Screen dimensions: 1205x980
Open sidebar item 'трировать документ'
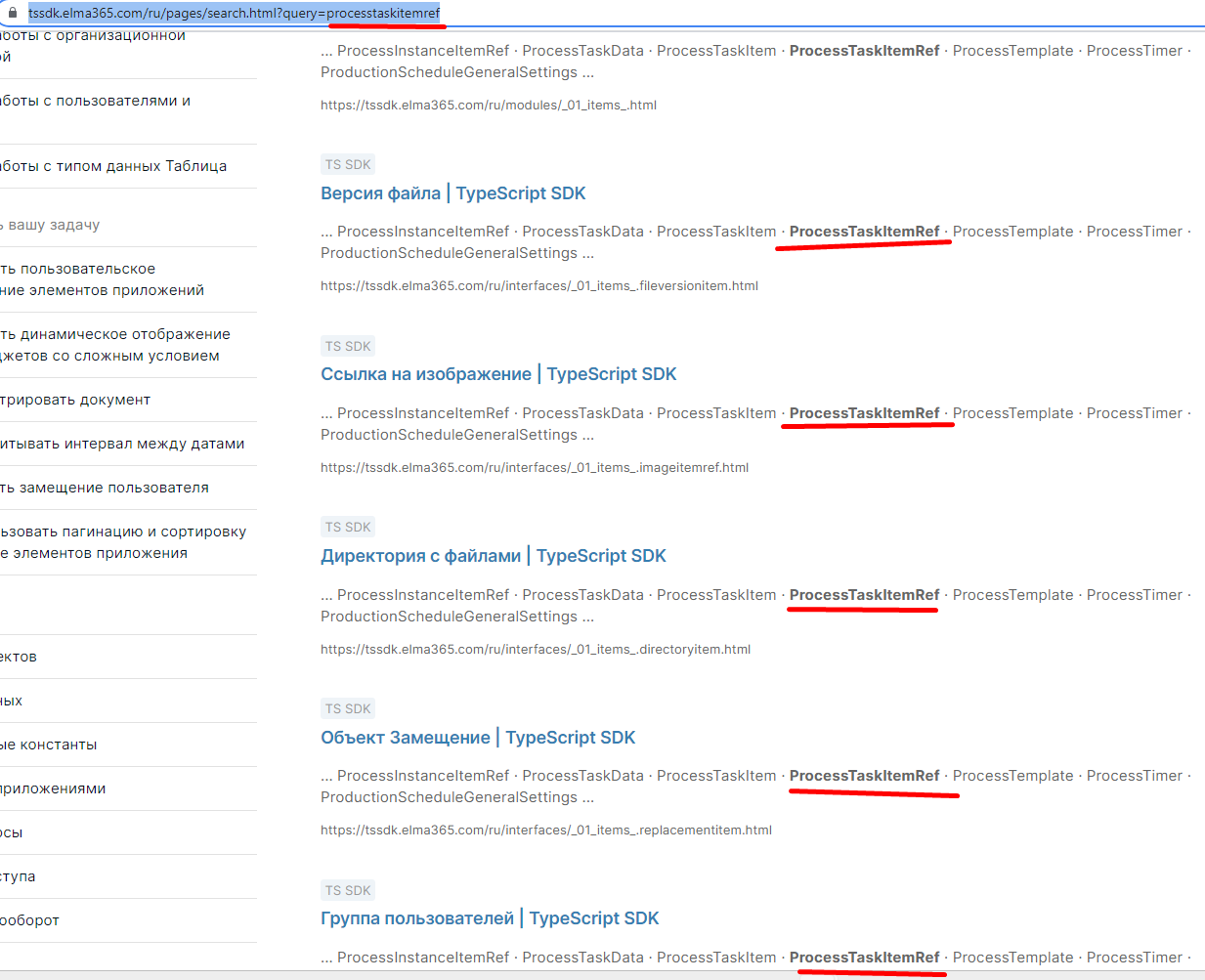click(x=75, y=400)
